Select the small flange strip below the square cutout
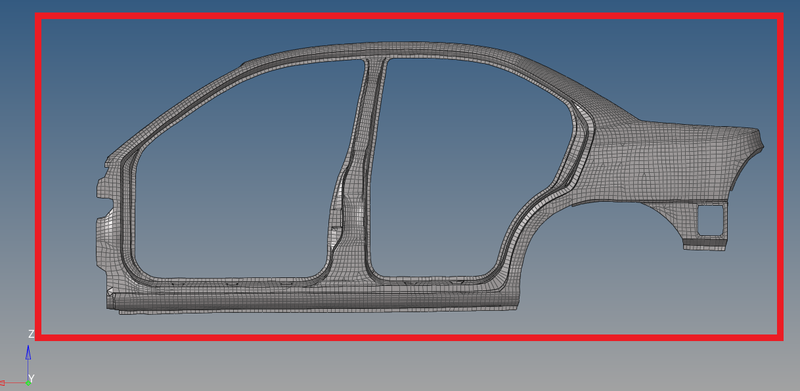800x391 pixels. pos(705,245)
